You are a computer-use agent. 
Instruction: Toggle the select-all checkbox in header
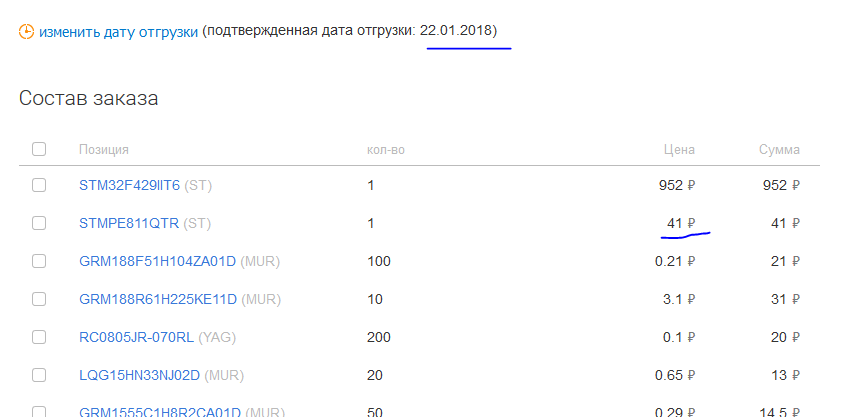(39, 149)
